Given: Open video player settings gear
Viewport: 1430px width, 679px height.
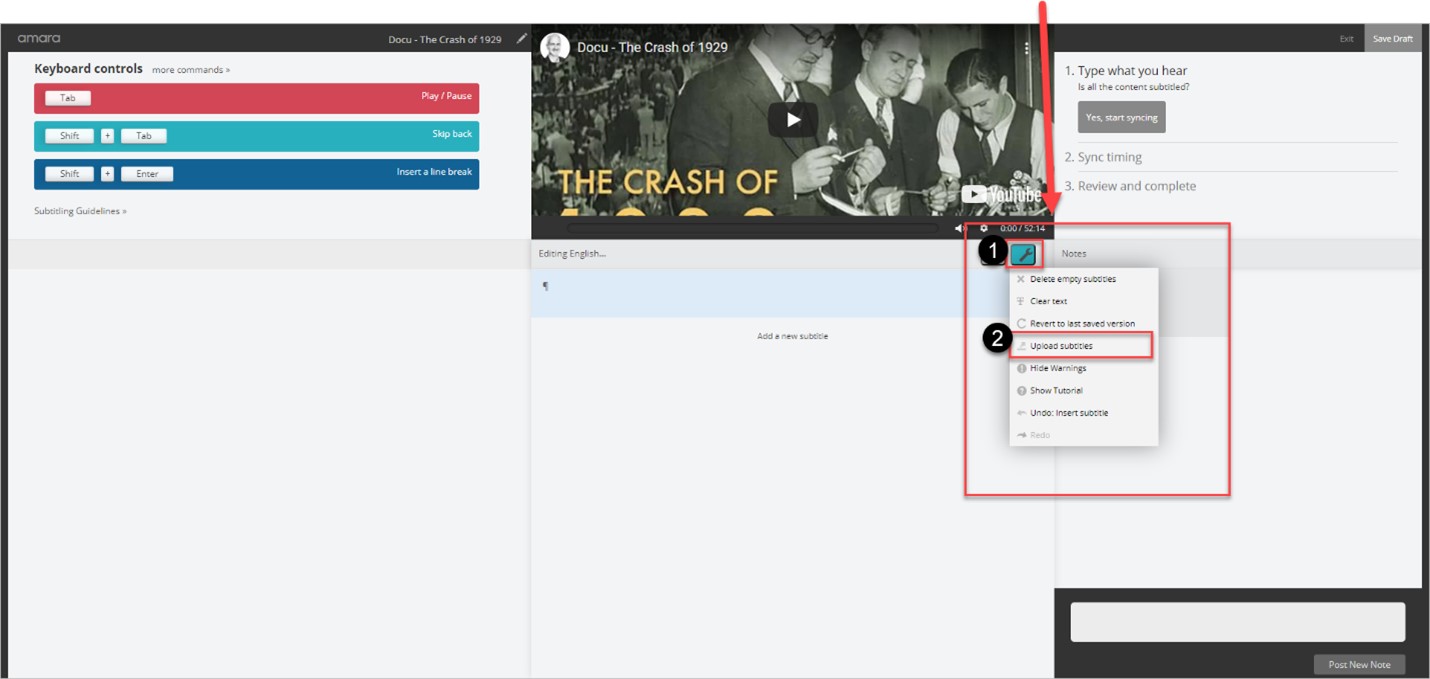Looking at the screenshot, I should click(984, 229).
